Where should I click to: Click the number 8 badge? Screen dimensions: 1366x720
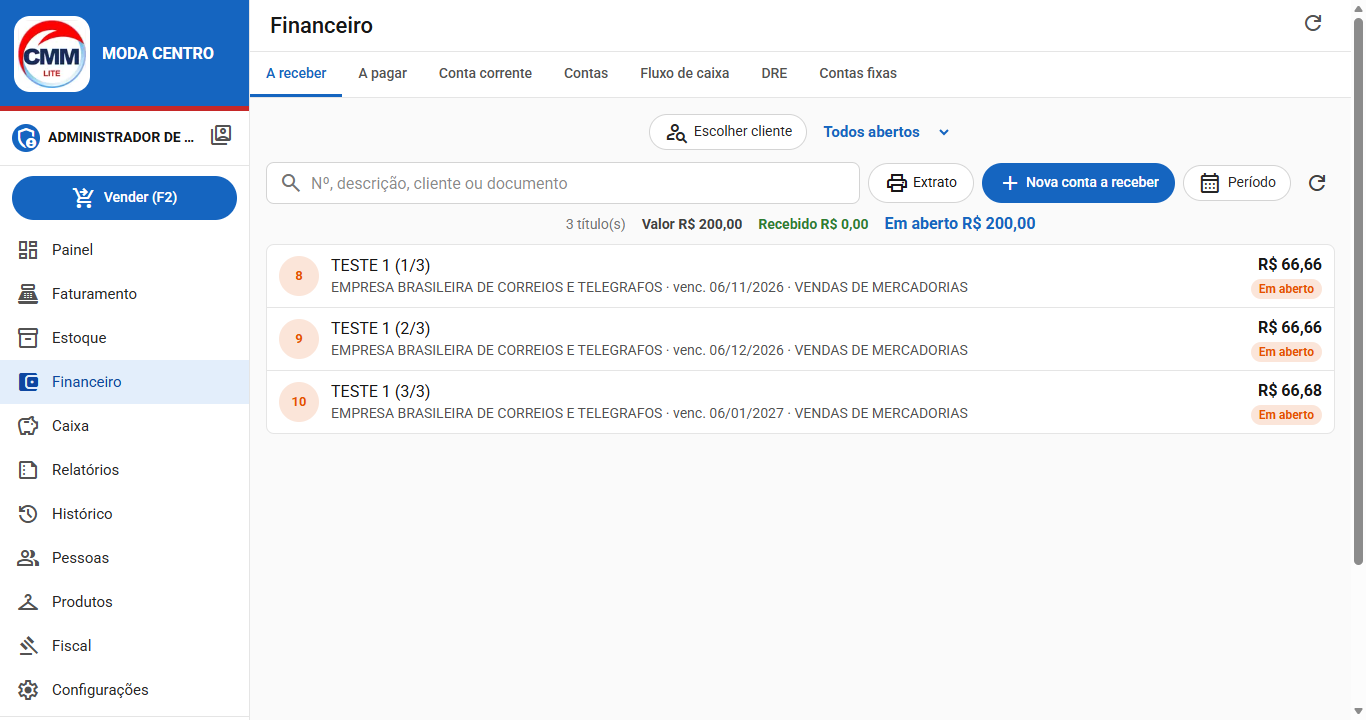pyautogui.click(x=299, y=276)
